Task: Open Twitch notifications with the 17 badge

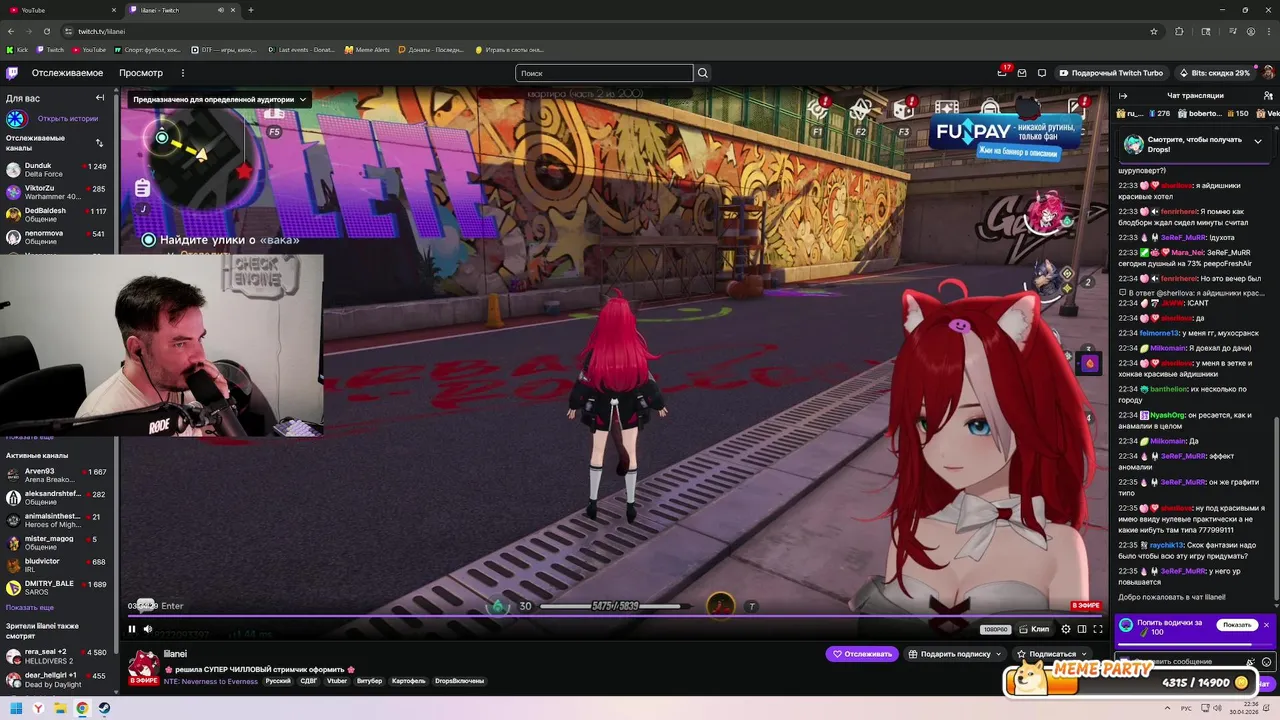Action: pyautogui.click(x=1003, y=72)
